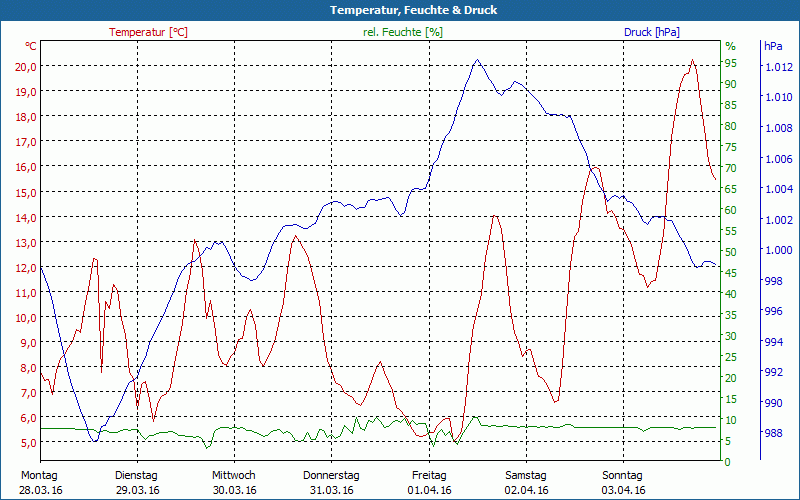The image size is (800, 500).
Task: Click the °C unit on temperature axis
Action: coord(31,46)
